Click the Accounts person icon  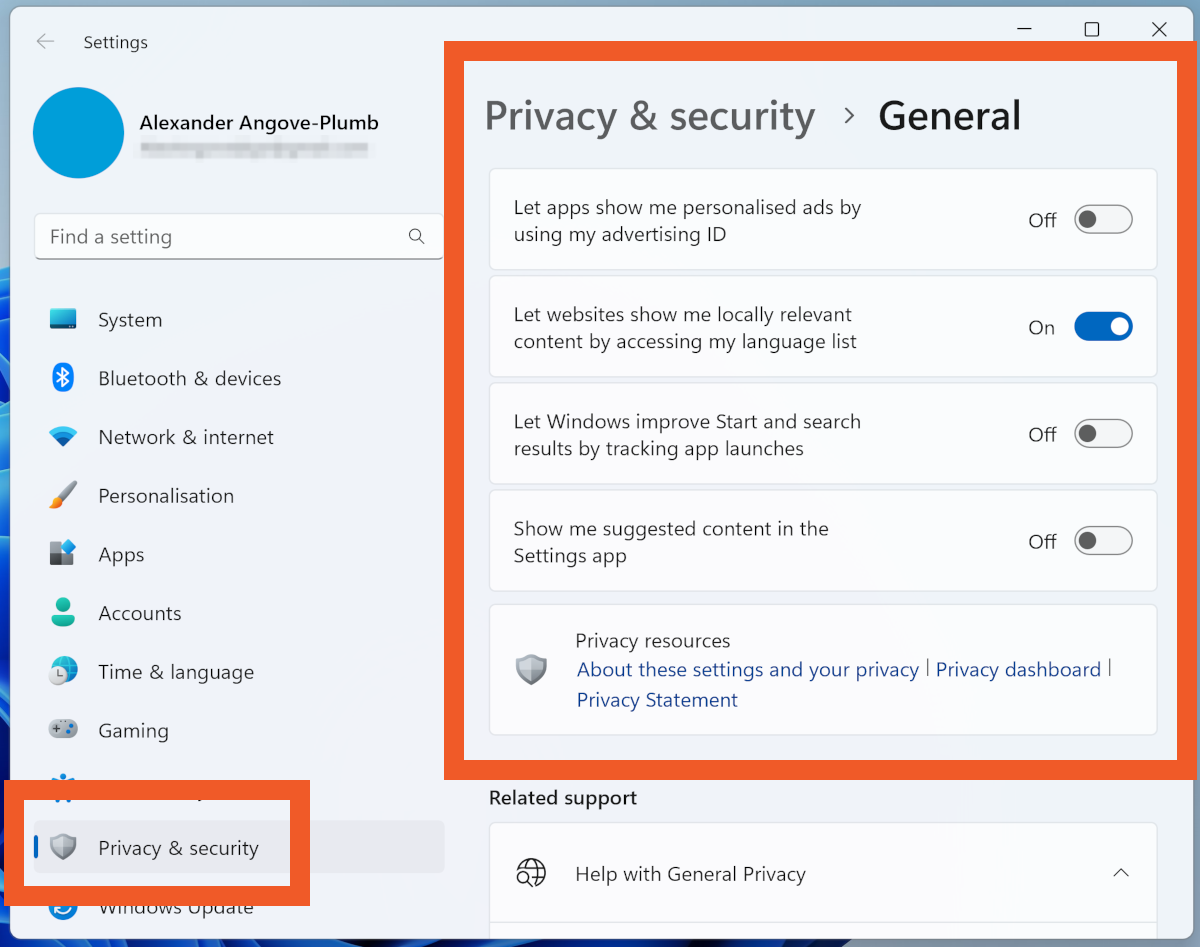pyautogui.click(x=63, y=613)
